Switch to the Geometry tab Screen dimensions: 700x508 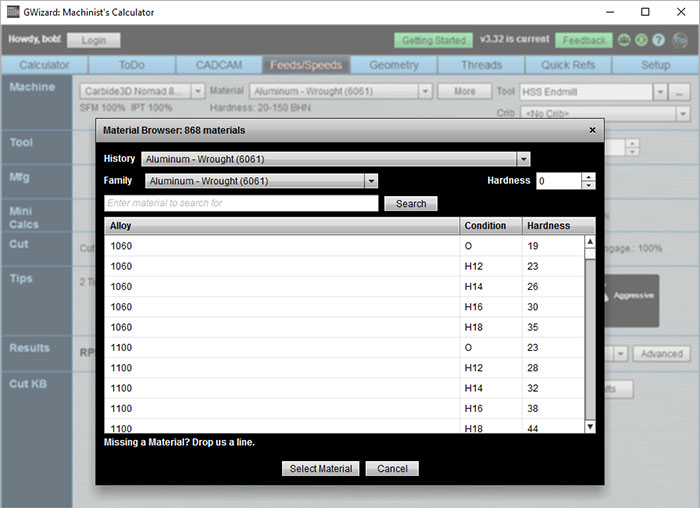coord(393,65)
